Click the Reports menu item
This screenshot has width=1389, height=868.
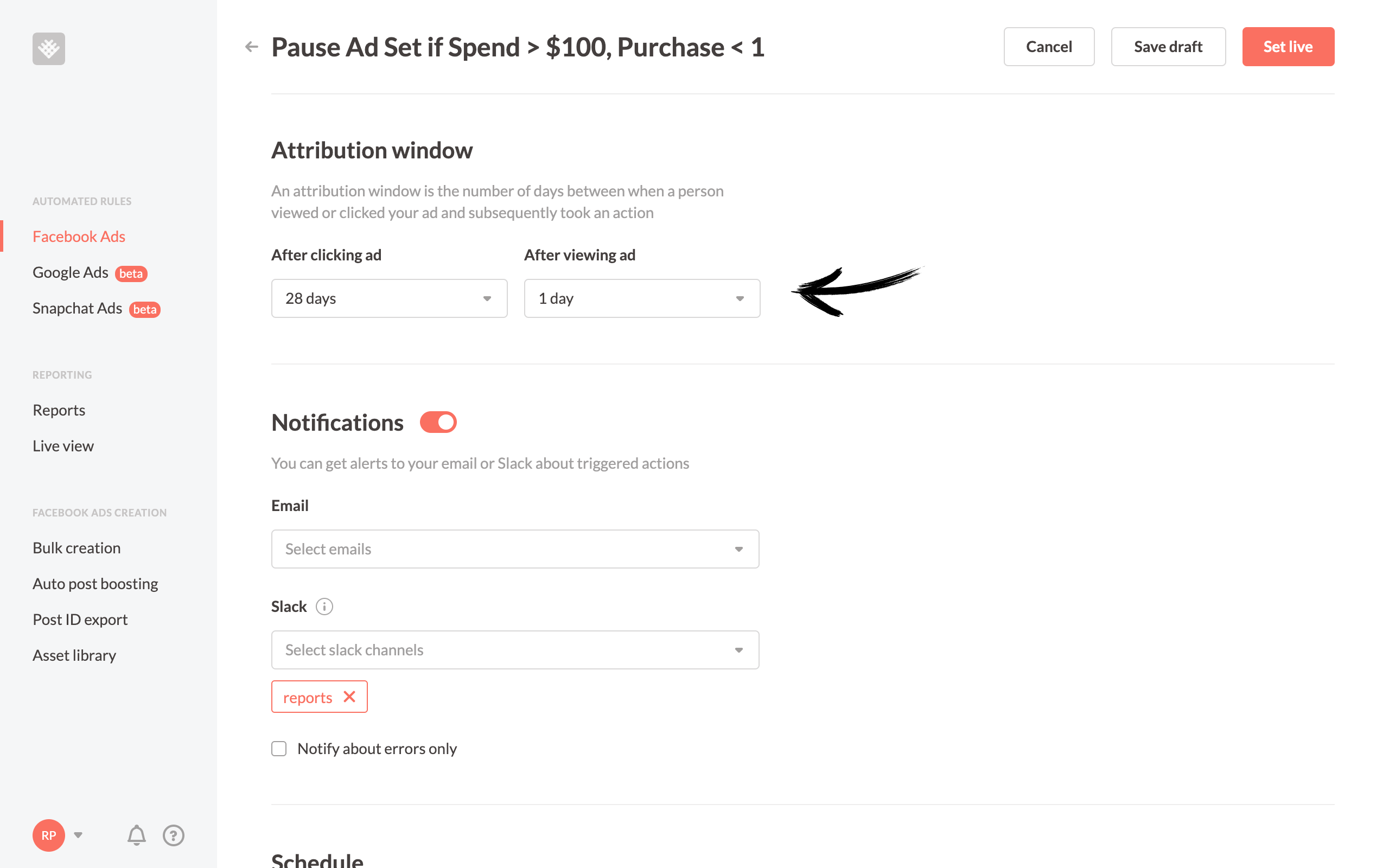pos(59,410)
